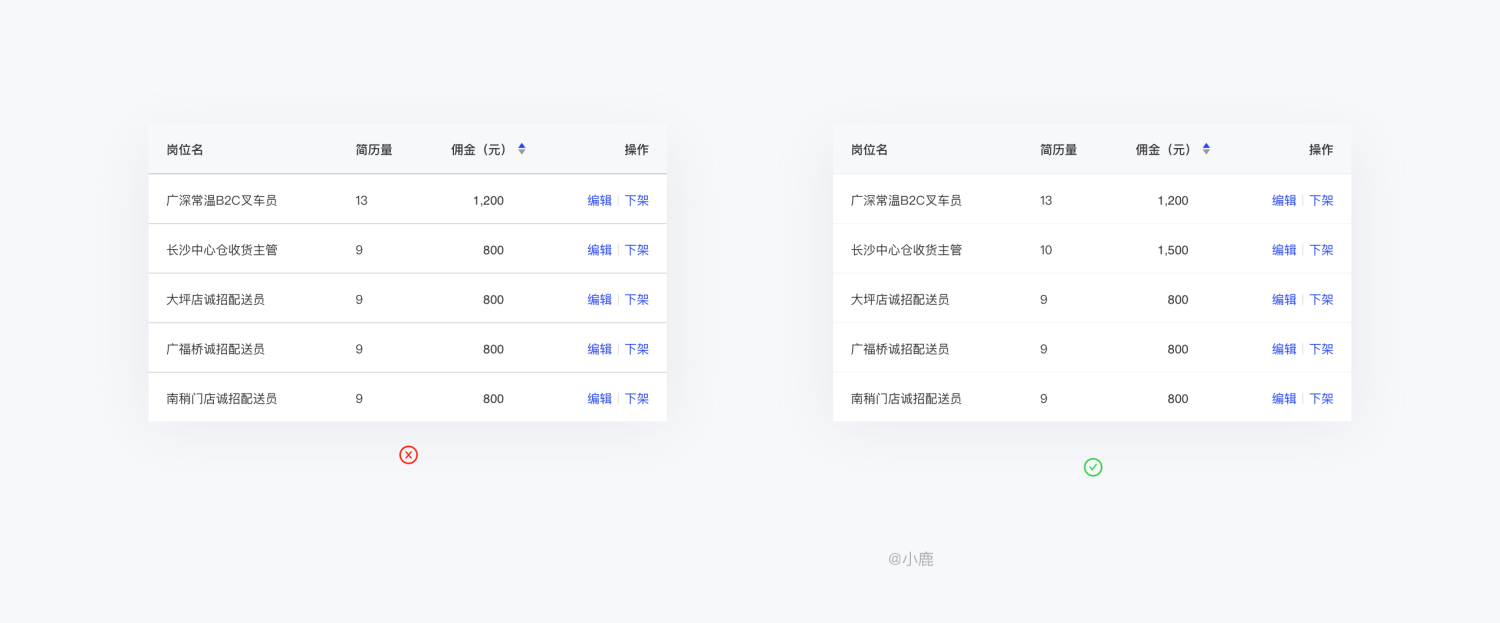
Task: Click 简历量 header in the red-X table
Action: click(374, 149)
